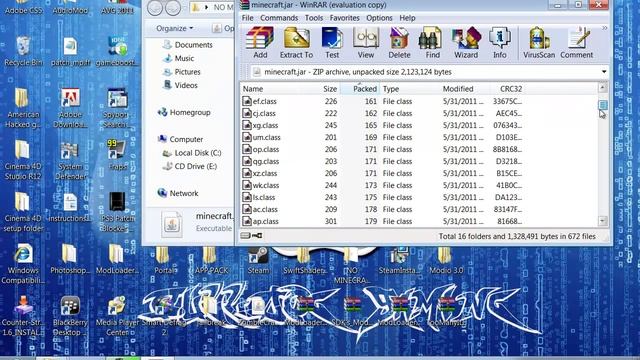Image resolution: width=640 pixels, height=360 pixels.
Task: Click the System Defender desktop shortcut
Action: [70, 161]
